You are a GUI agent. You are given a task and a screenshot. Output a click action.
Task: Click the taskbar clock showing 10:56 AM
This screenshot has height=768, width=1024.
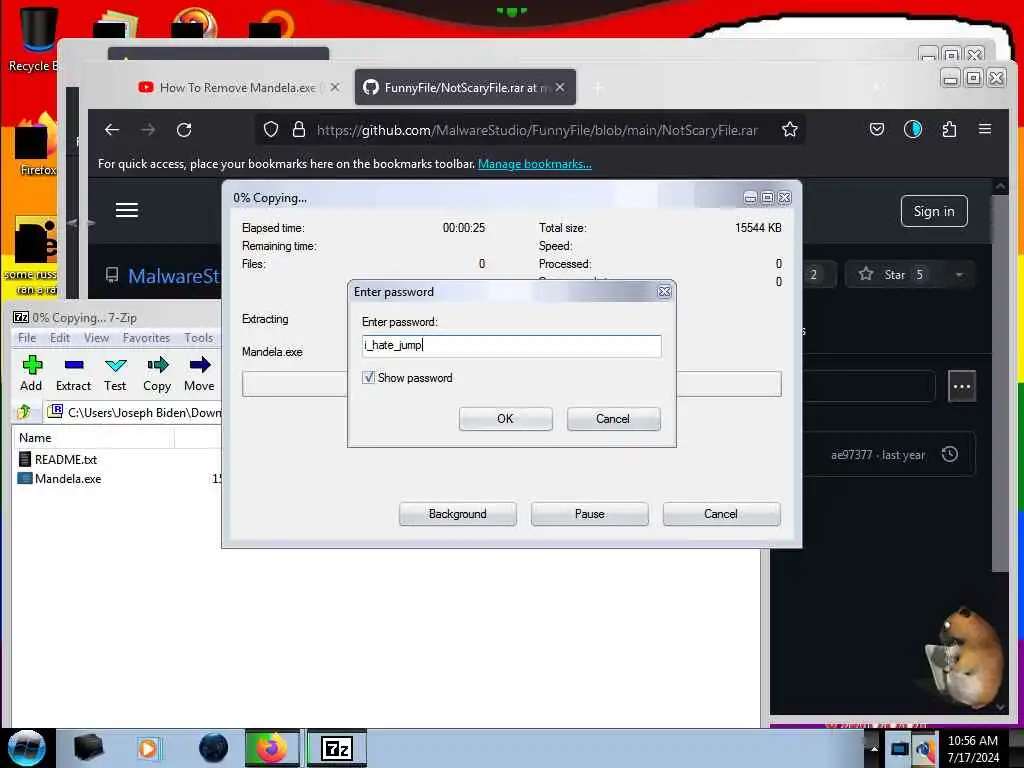(973, 748)
